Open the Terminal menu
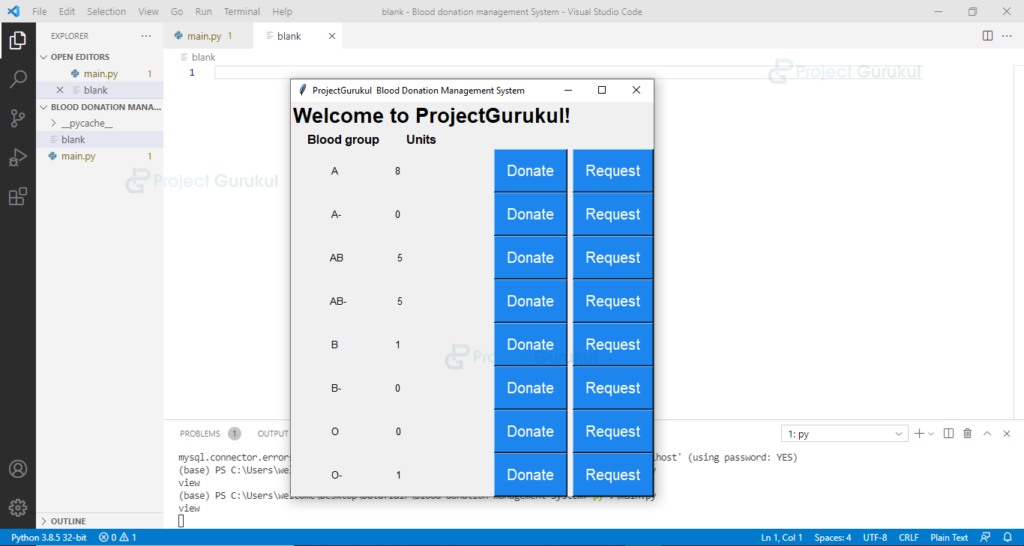This screenshot has height=546, width=1024. pyautogui.click(x=242, y=12)
